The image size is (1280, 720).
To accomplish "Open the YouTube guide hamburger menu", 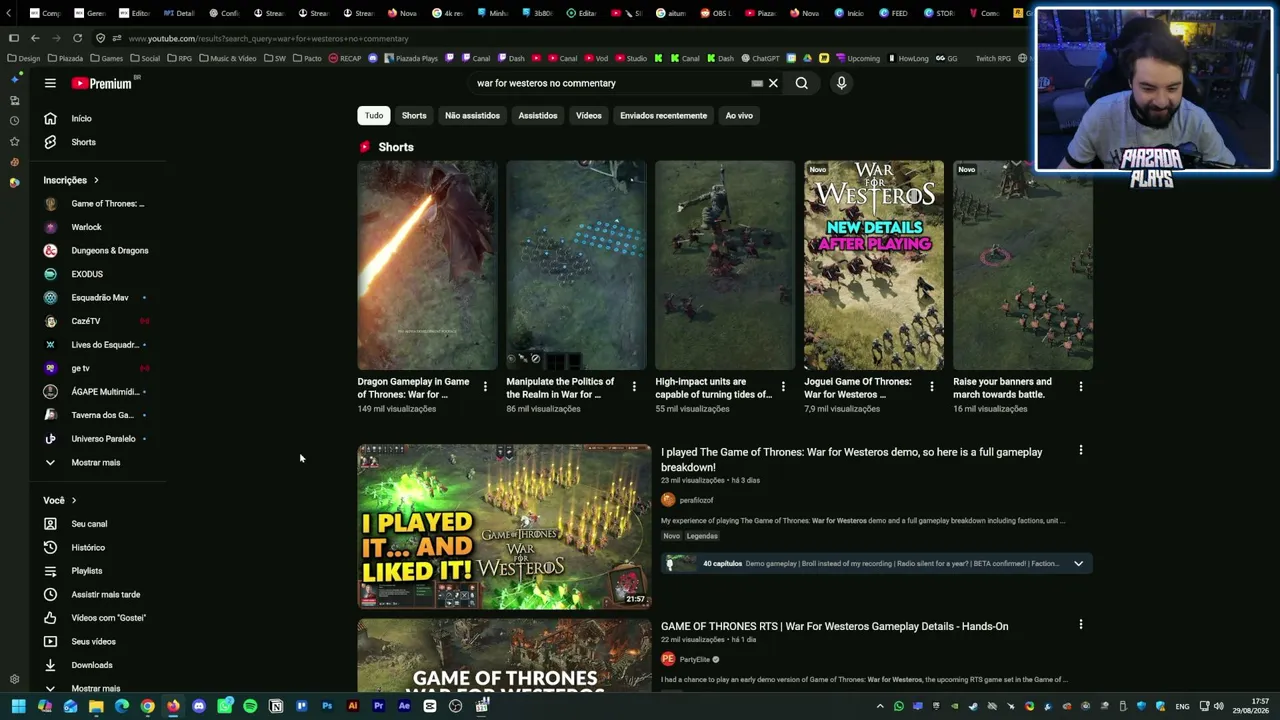I will 50,83.
